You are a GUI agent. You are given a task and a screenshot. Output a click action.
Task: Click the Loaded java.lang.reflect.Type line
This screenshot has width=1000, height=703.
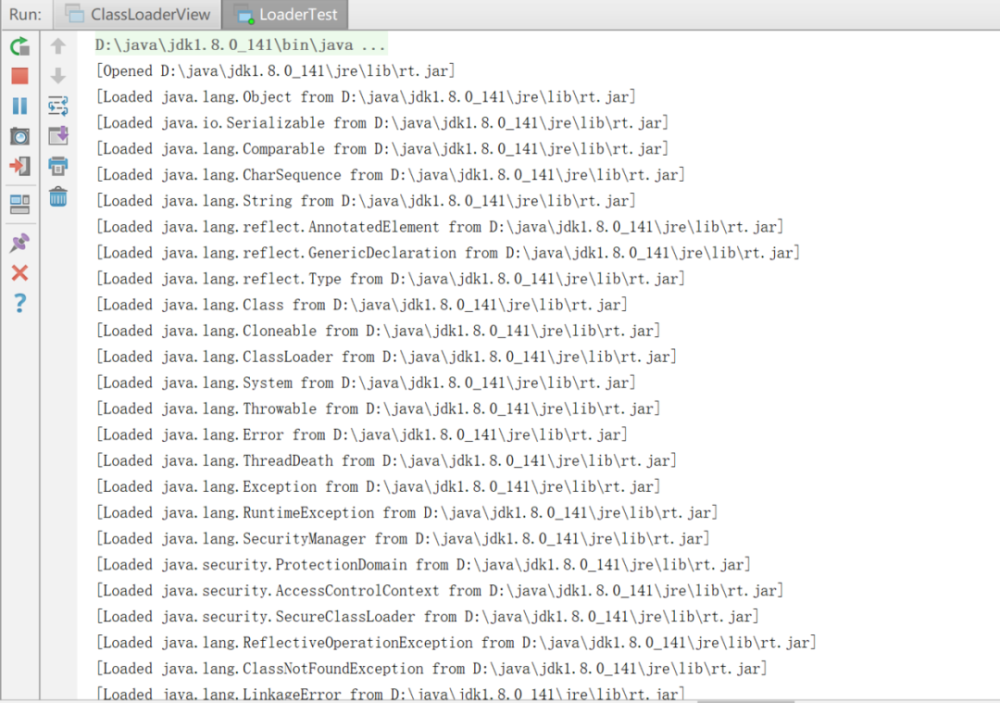pyautogui.click(x=390, y=279)
